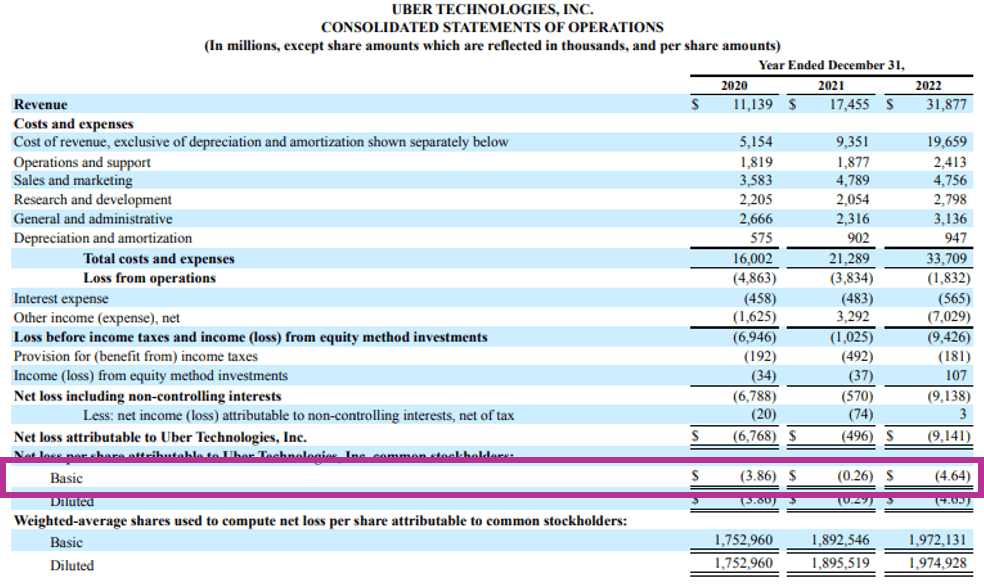Click 2021 Sales and marketing value 4,789
This screenshot has height=587, width=984.
click(852, 180)
